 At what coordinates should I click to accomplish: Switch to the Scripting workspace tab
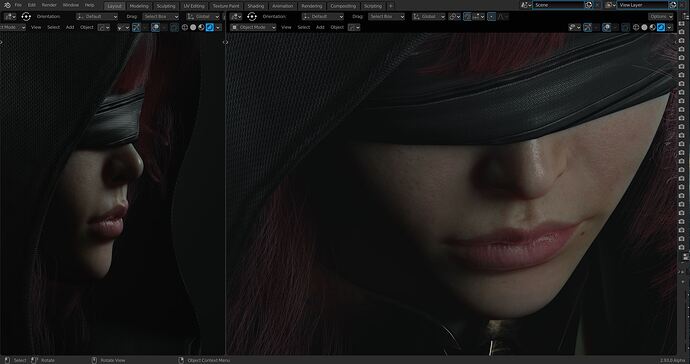(x=373, y=6)
